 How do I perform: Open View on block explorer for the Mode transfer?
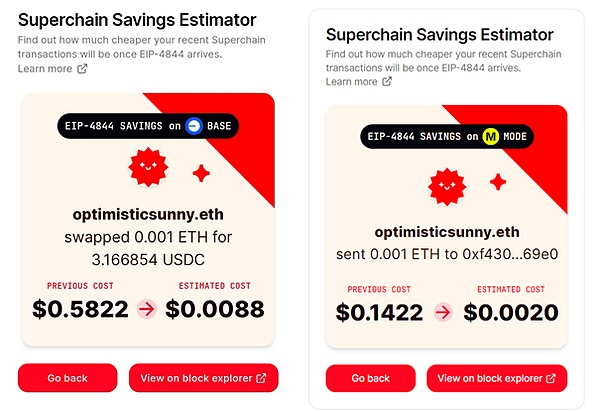[497, 379]
